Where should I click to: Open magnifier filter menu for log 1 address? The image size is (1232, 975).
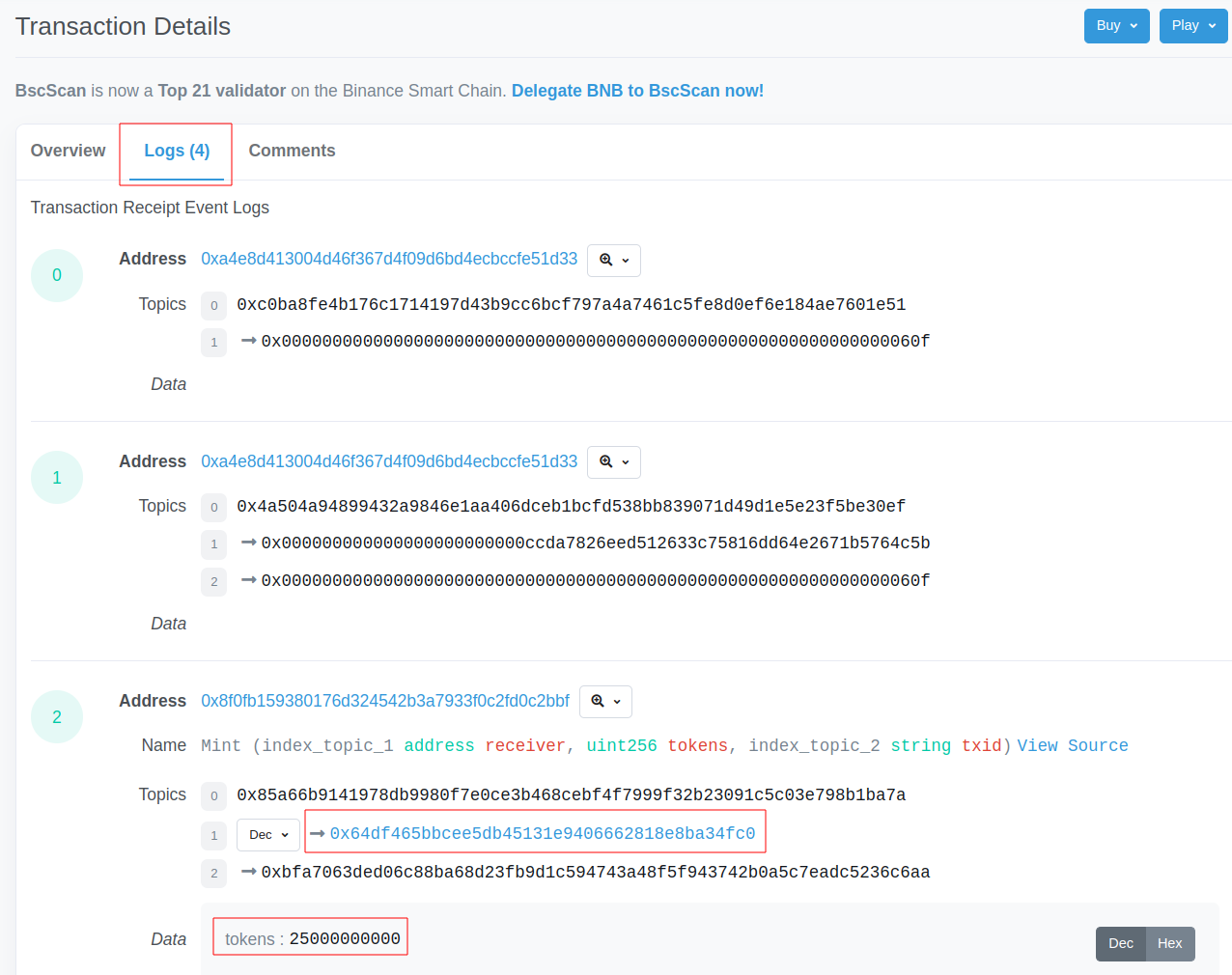coord(613,461)
